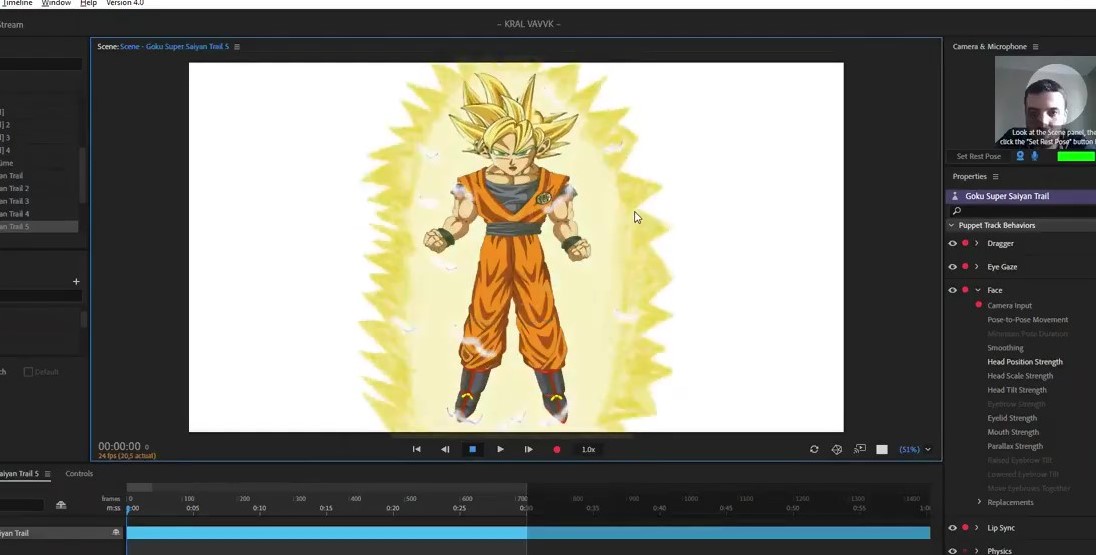The height and width of the screenshot is (555, 1096).
Task: Disarm the Face behavior red dot
Action: pos(965,290)
